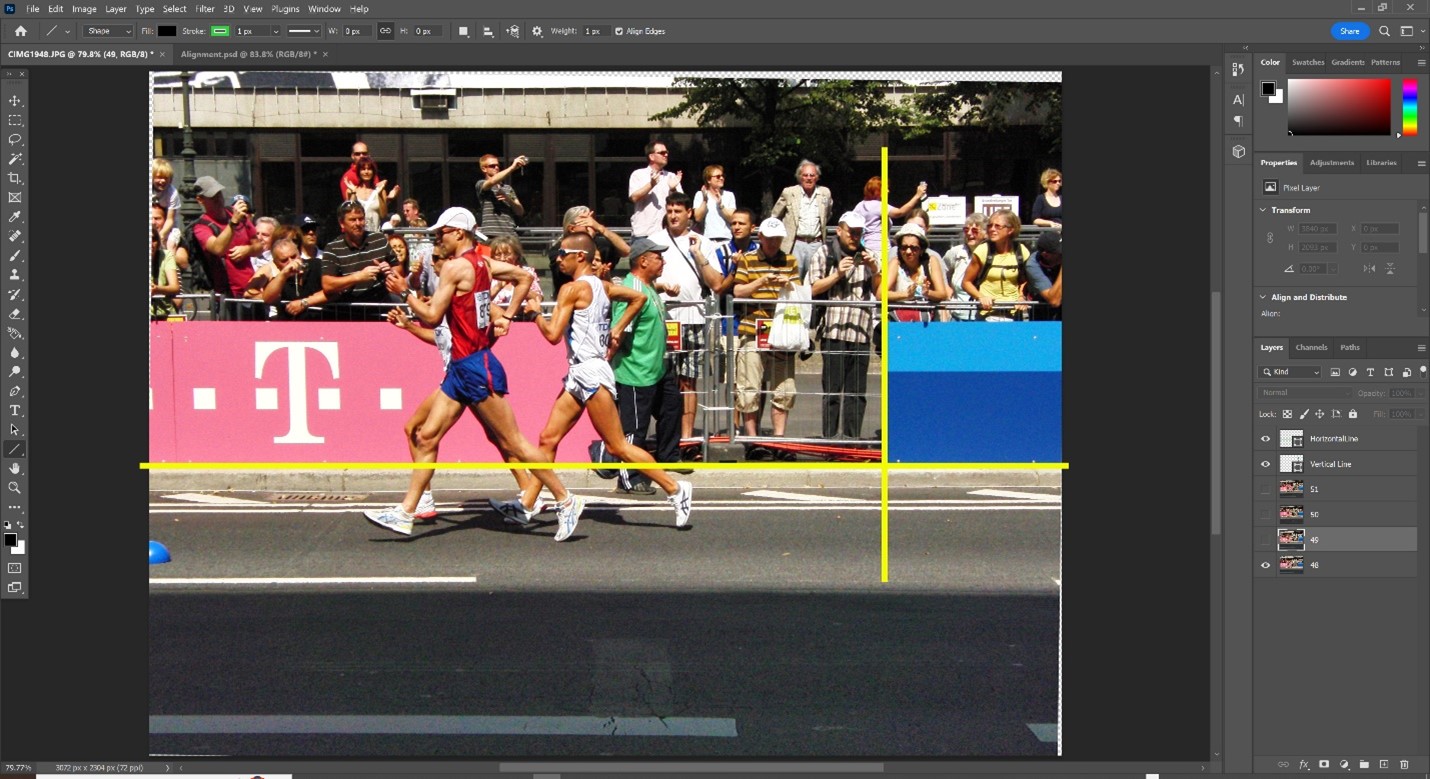
Task: Toggle Quick Mask mode icon
Action: [15, 568]
